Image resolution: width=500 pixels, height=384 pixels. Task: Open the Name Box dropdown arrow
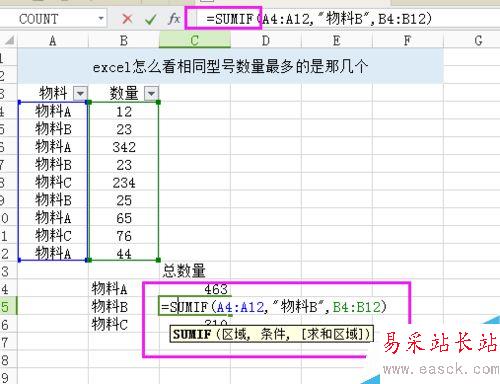point(101,18)
